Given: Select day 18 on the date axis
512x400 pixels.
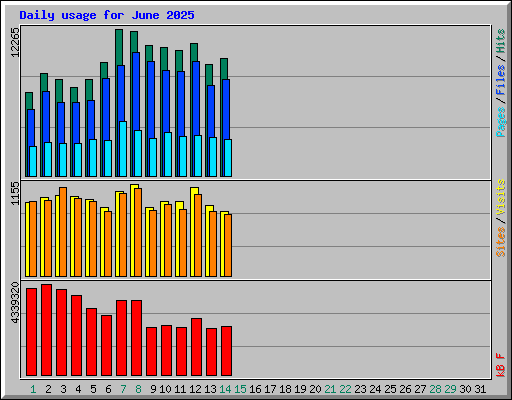Looking at the screenshot, I should (x=285, y=389).
